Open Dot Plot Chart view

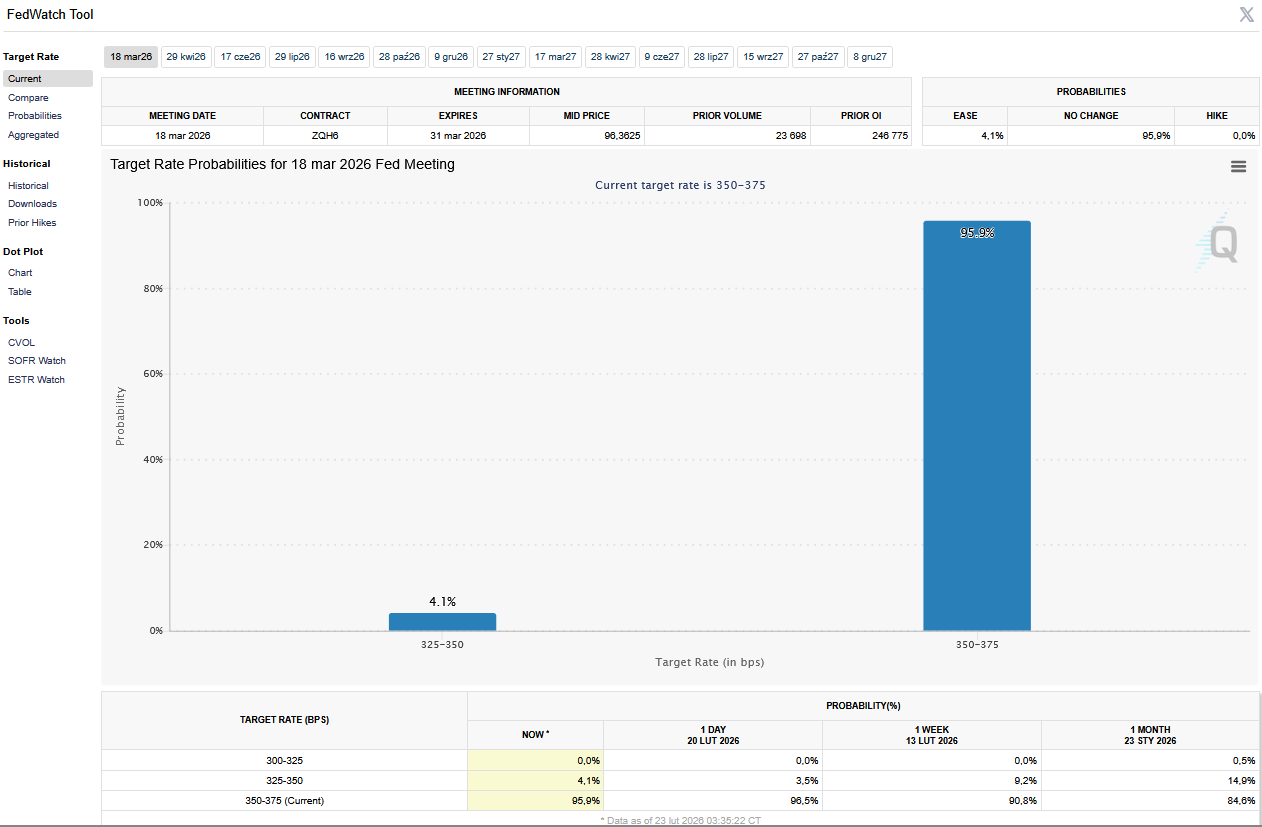(20, 273)
